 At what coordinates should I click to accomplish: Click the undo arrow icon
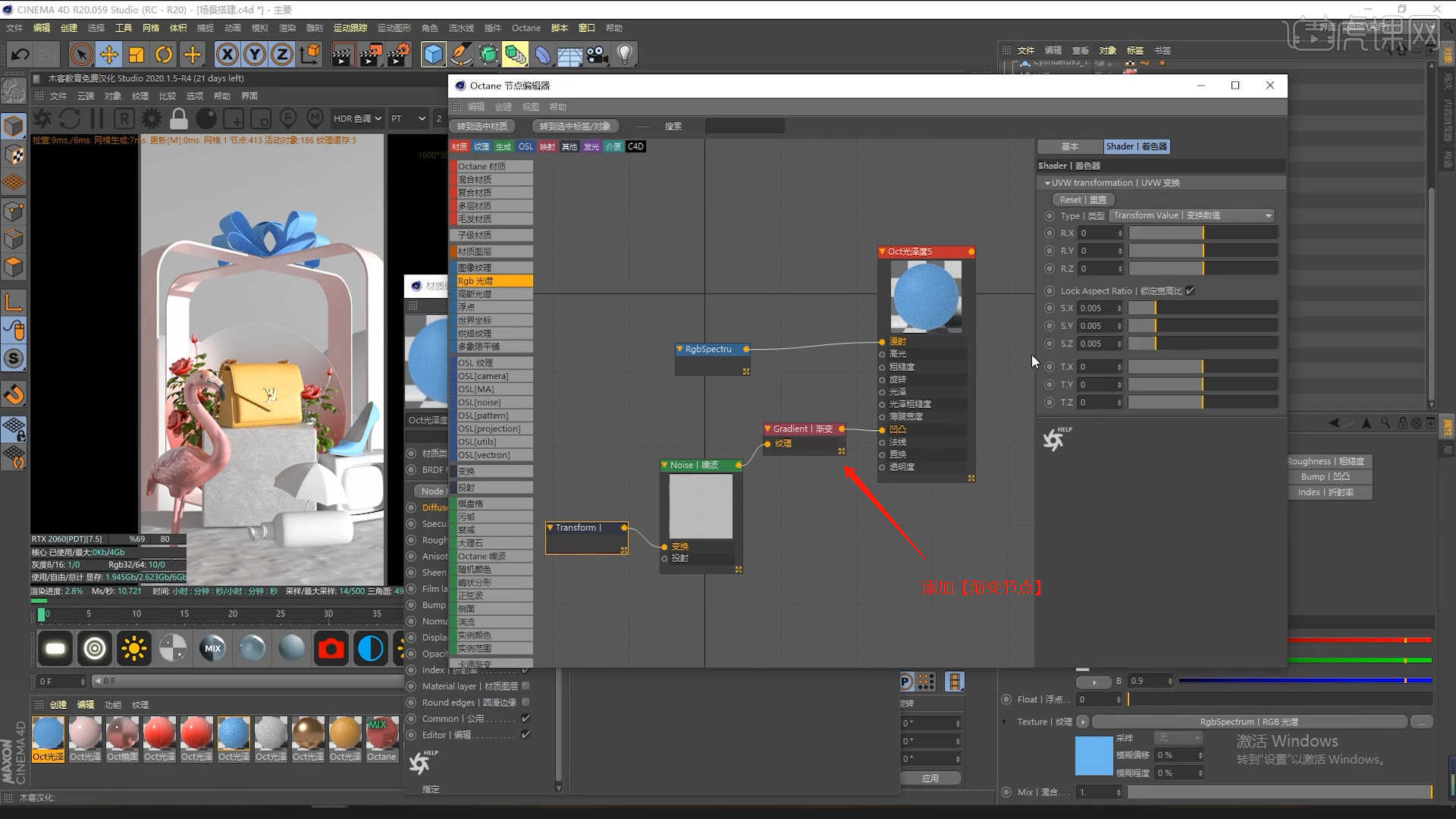[20, 55]
